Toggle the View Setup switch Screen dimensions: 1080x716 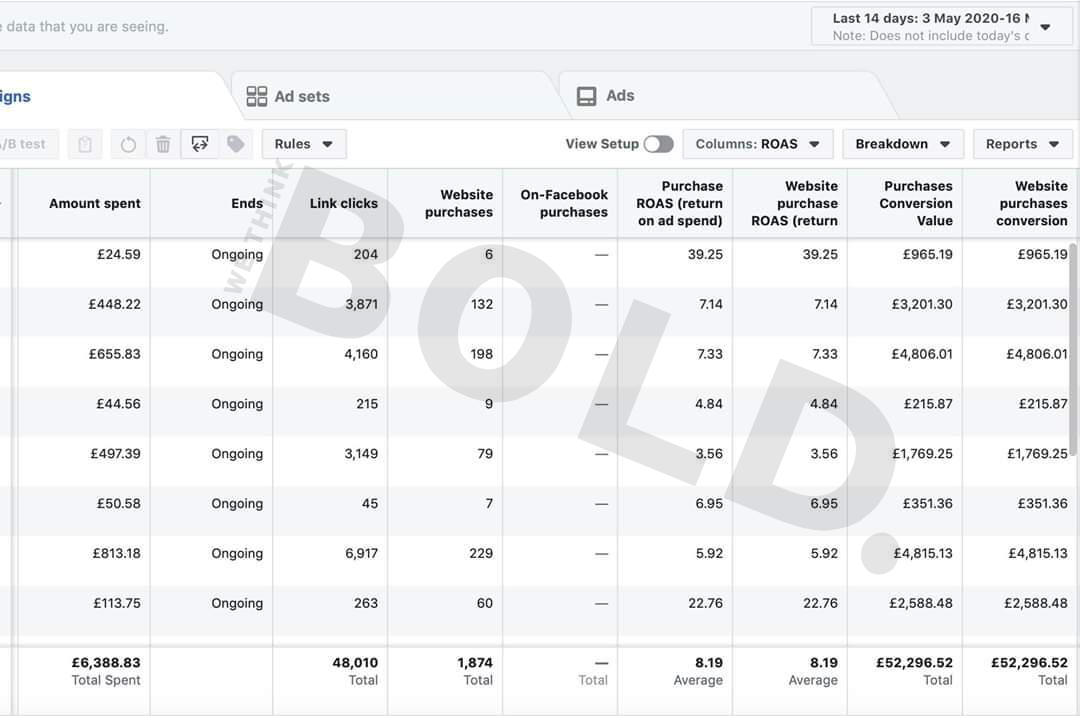(658, 144)
